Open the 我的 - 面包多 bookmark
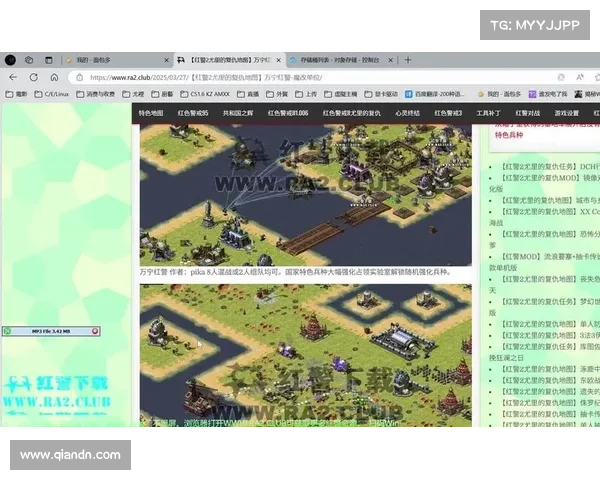This screenshot has height=480, width=600. (499, 94)
